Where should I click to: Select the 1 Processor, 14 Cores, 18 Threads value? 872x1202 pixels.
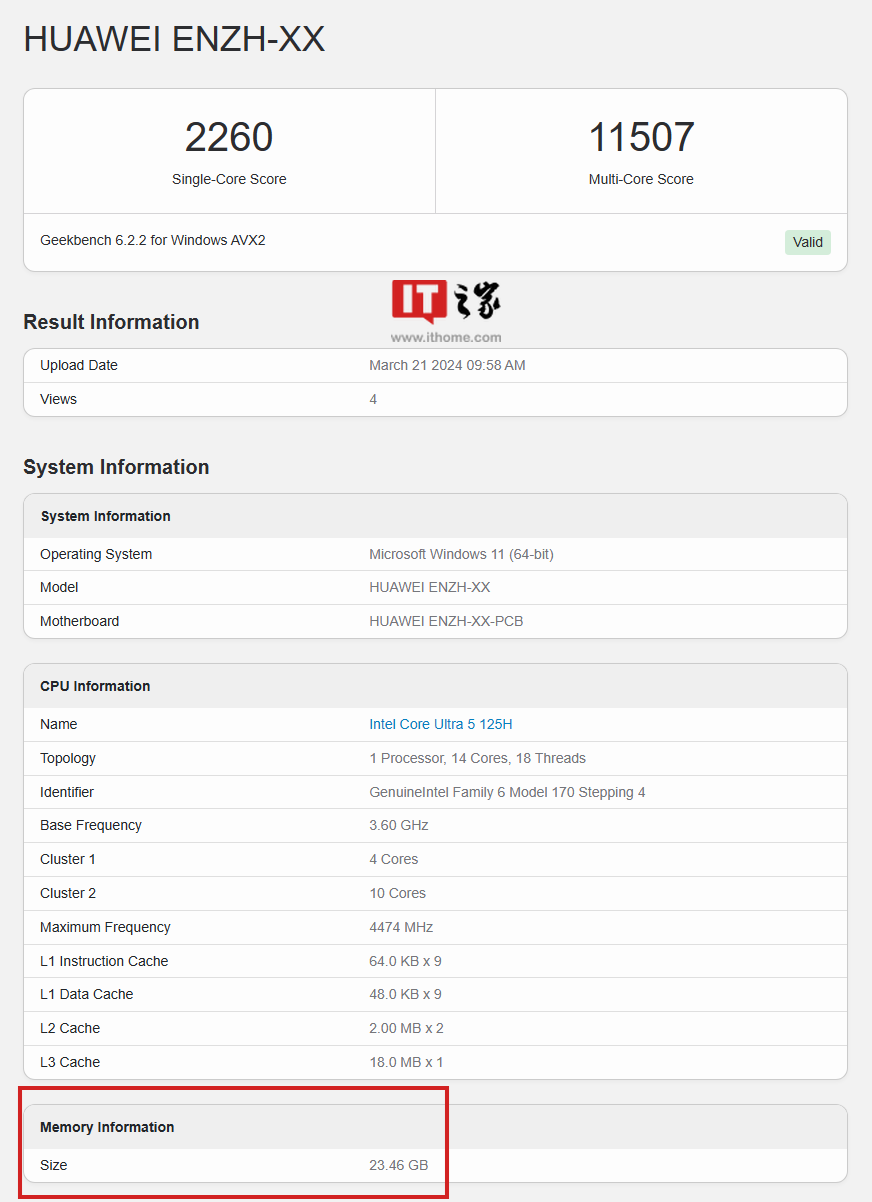click(x=478, y=758)
